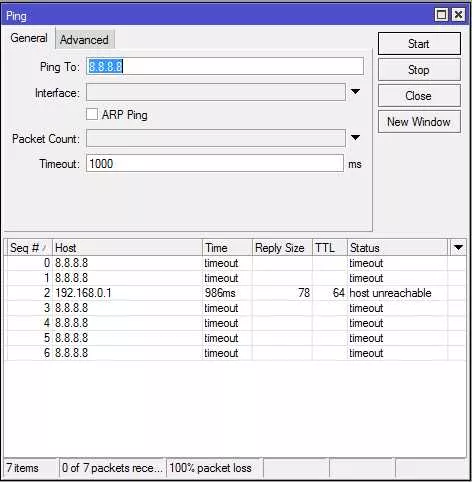Close the Ping window with X icon
This screenshot has height=482, width=472.
(459, 15)
